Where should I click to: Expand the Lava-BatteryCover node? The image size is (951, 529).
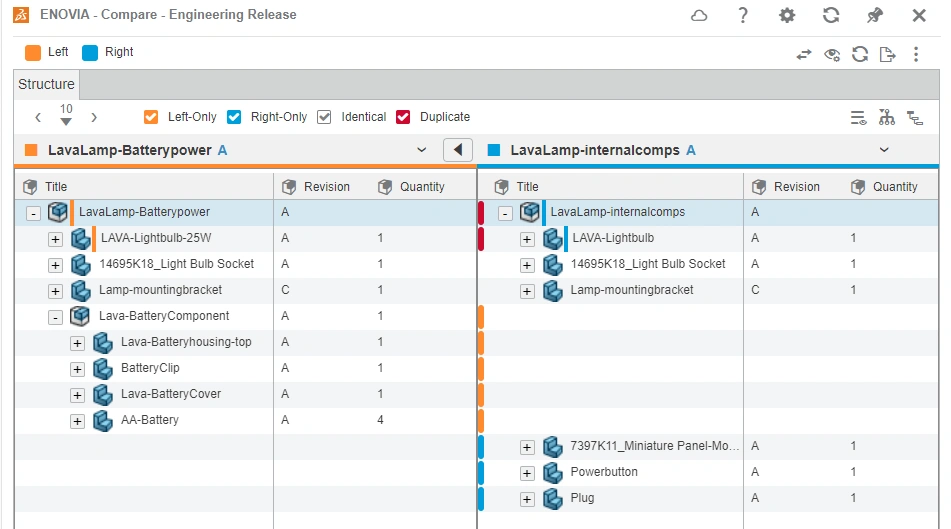coord(77,396)
